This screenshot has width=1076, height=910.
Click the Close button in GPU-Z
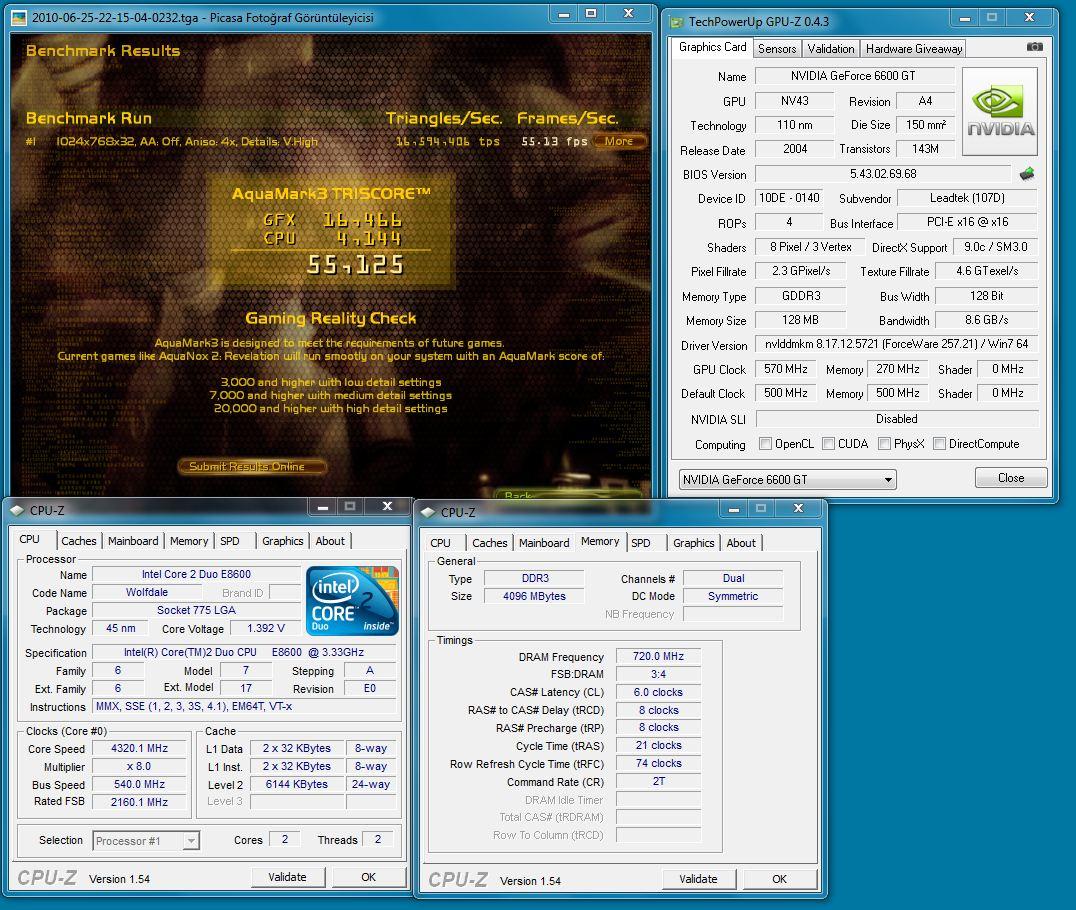coord(1011,478)
